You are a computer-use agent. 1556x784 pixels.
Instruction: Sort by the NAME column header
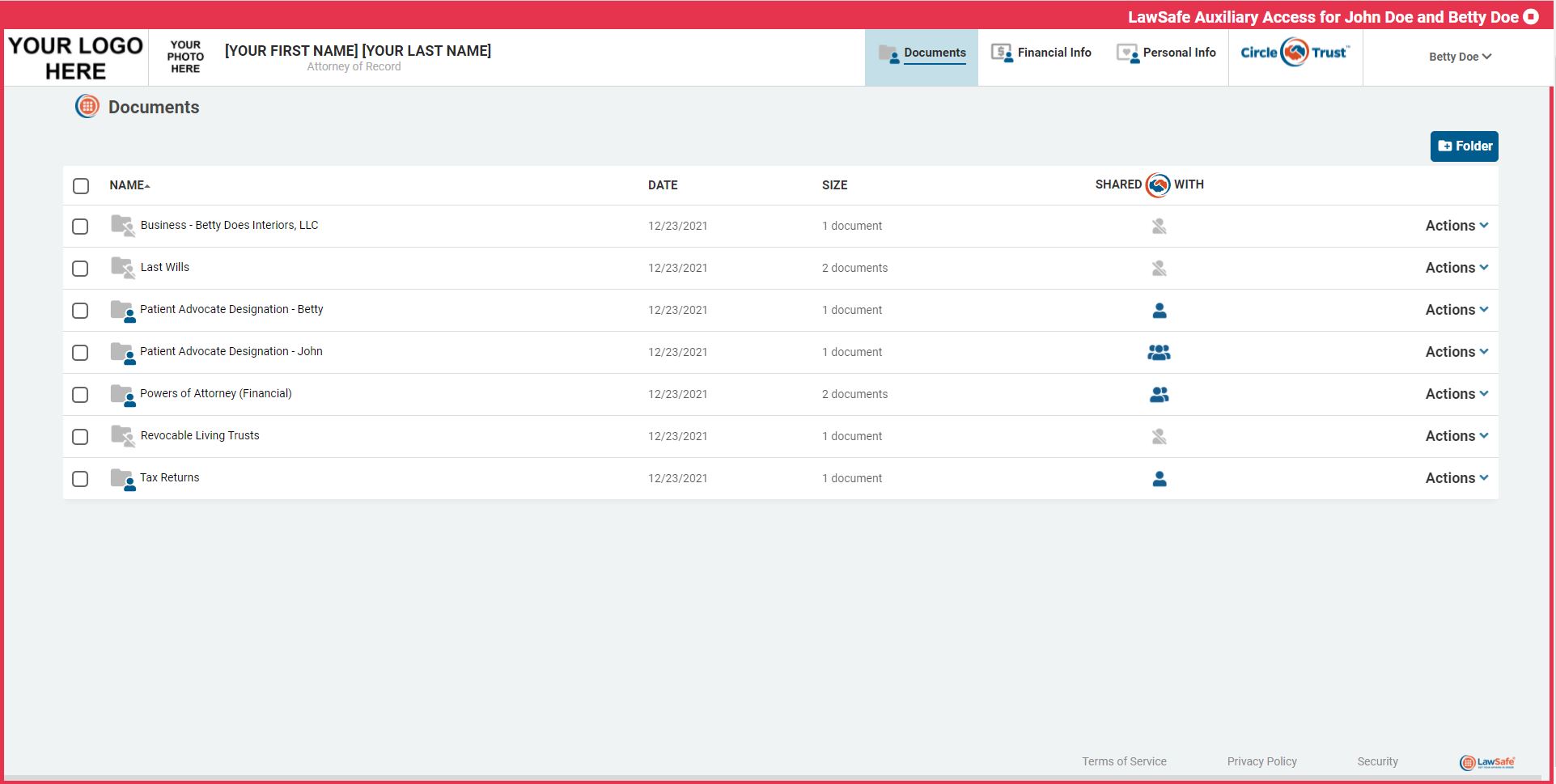pyautogui.click(x=128, y=185)
